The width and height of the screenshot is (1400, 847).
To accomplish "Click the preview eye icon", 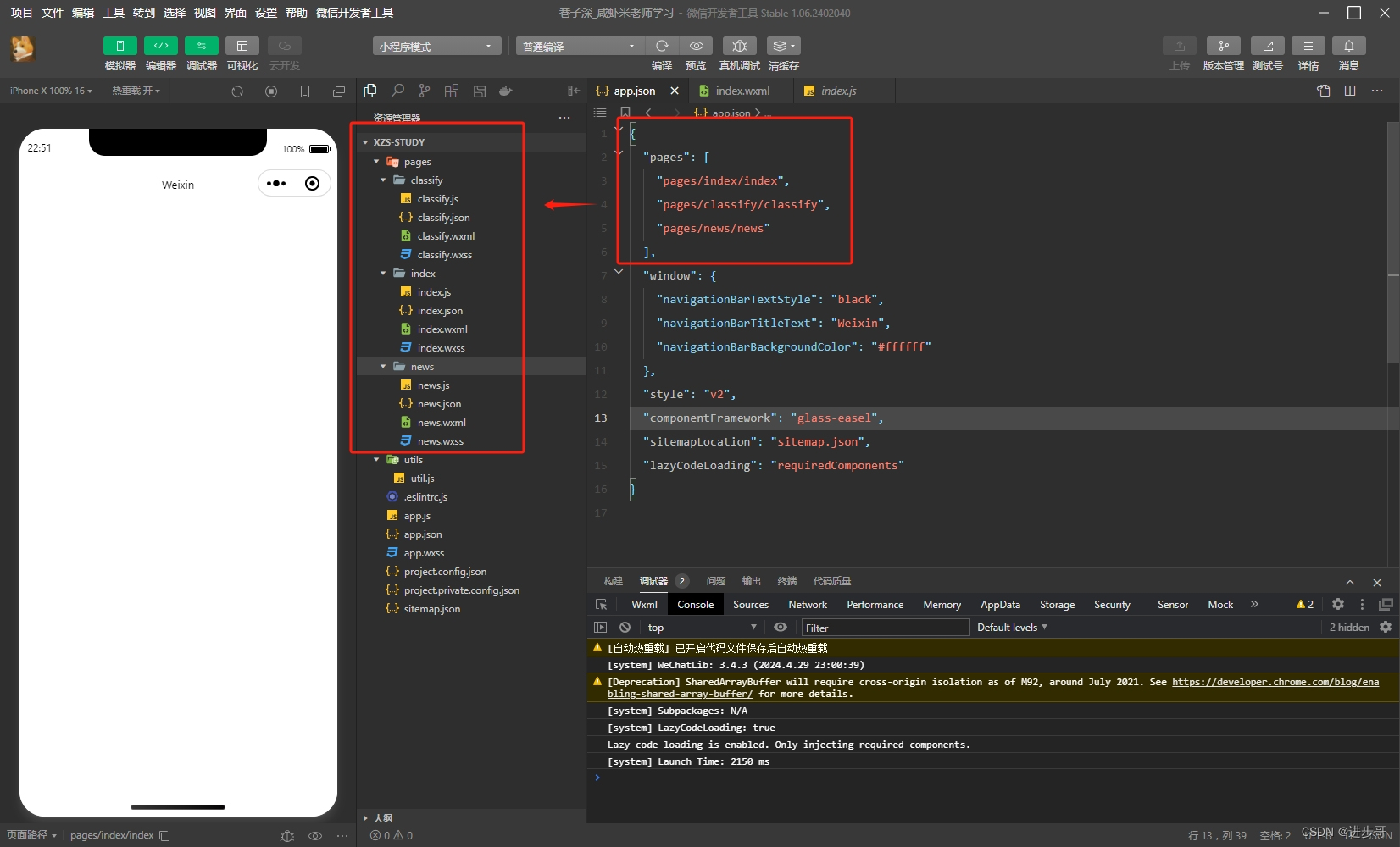I will point(696,46).
